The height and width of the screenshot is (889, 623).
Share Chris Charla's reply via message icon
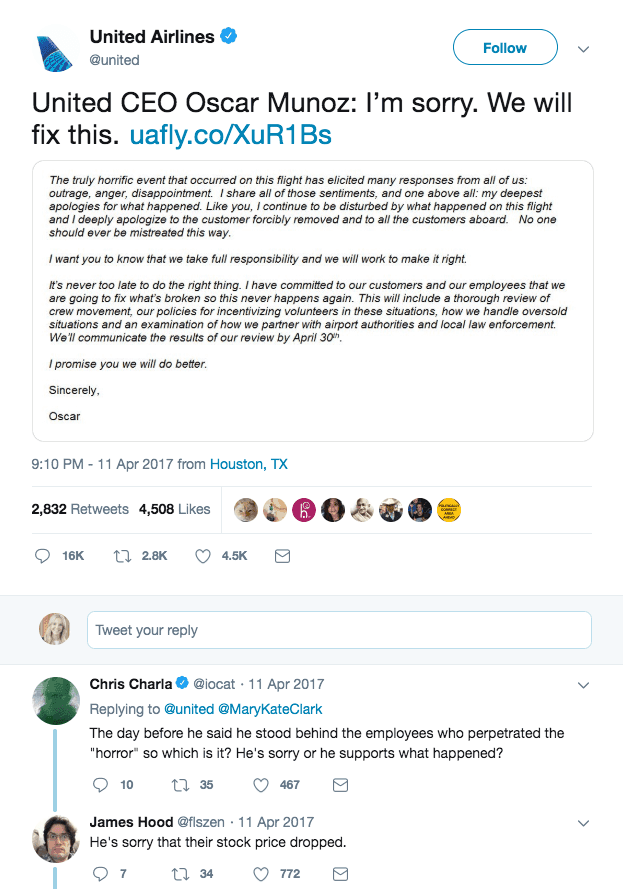pyautogui.click(x=340, y=785)
